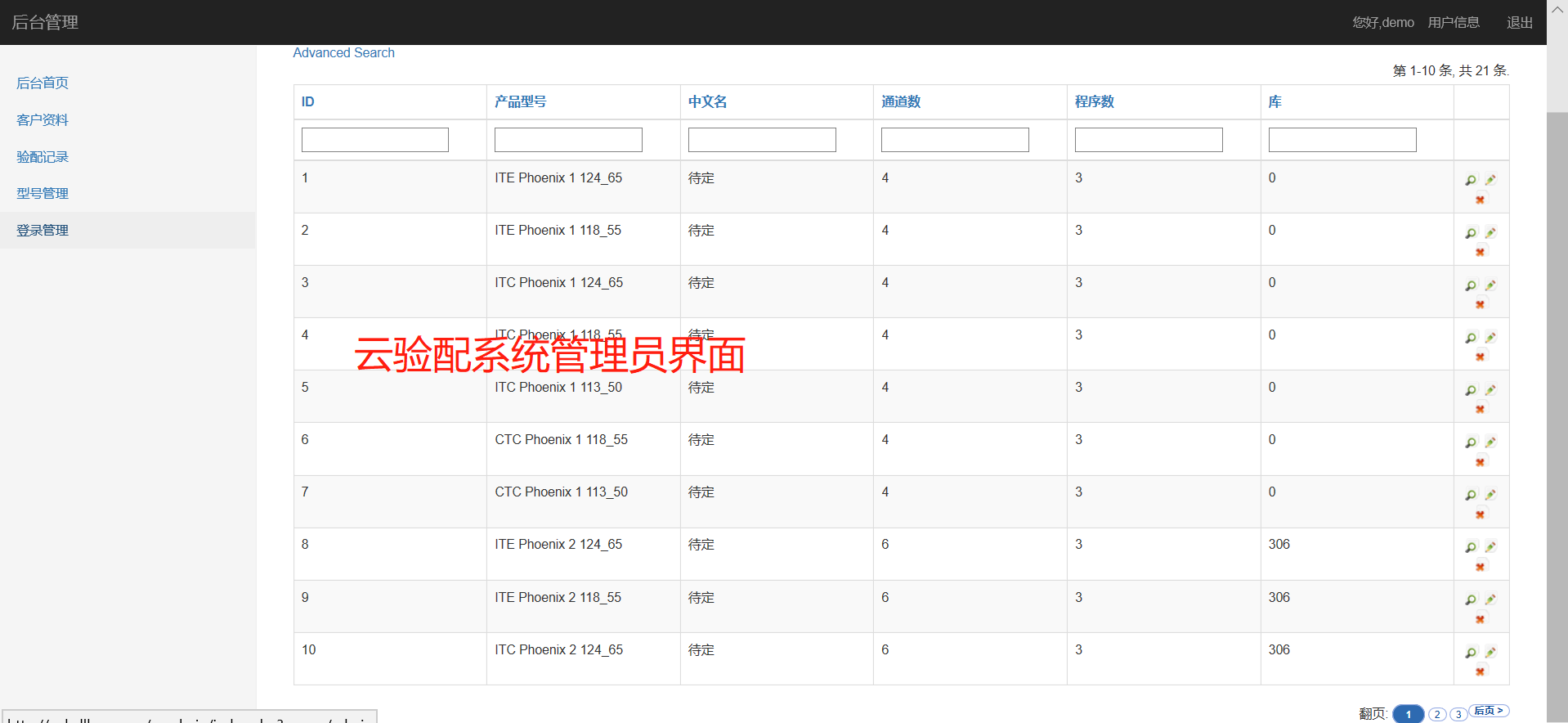
Task: Open 用户信息 in the top bar
Action: pyautogui.click(x=1453, y=22)
